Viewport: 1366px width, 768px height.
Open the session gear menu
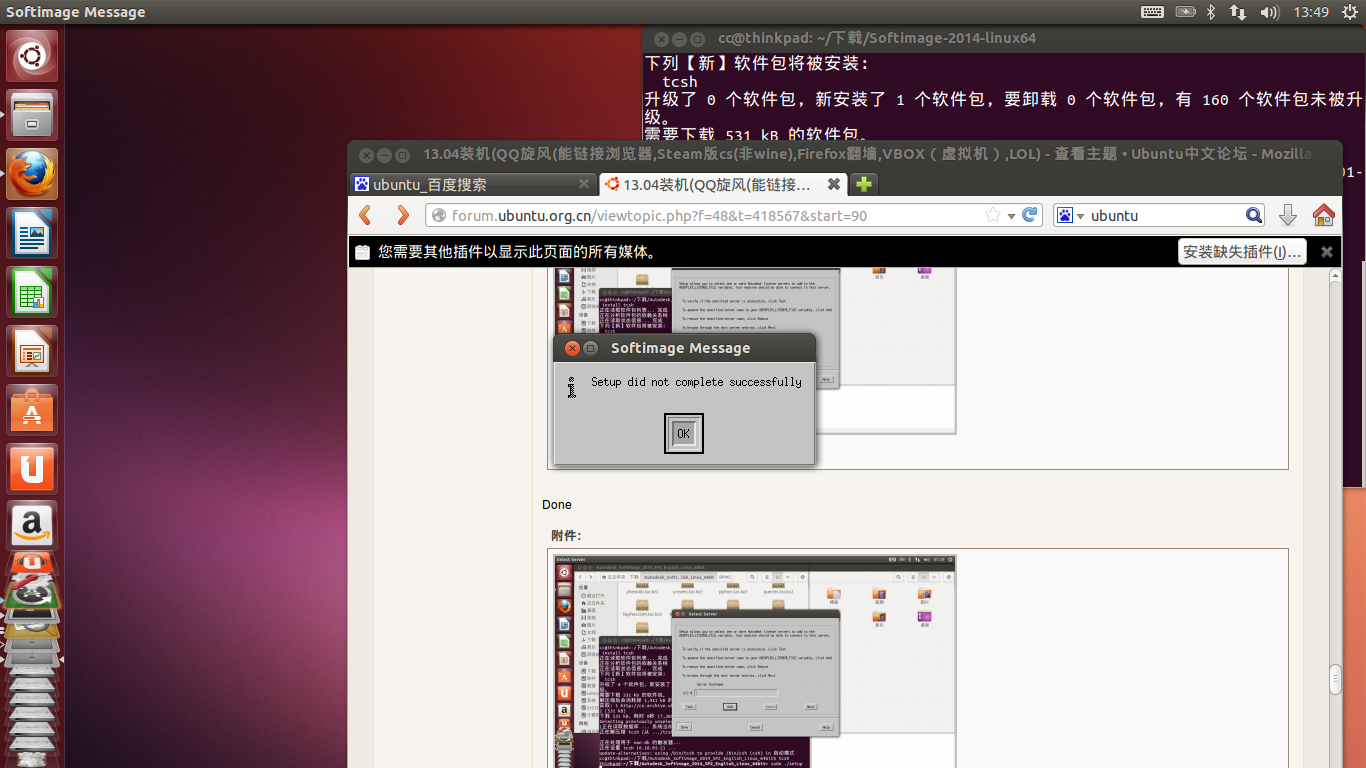coord(1348,12)
